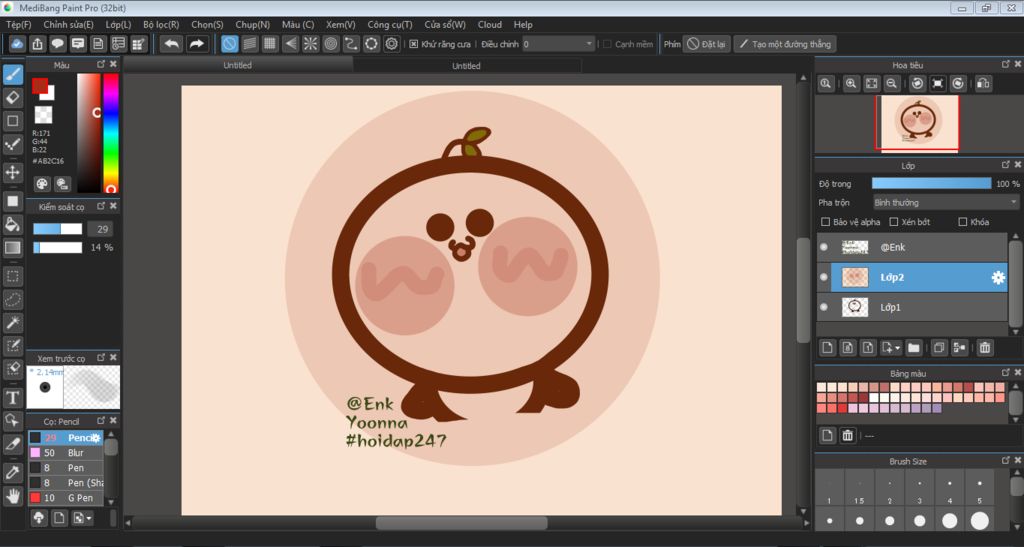Image resolution: width=1024 pixels, height=547 pixels.
Task: Close the Màu color panel
Action: 114,64
